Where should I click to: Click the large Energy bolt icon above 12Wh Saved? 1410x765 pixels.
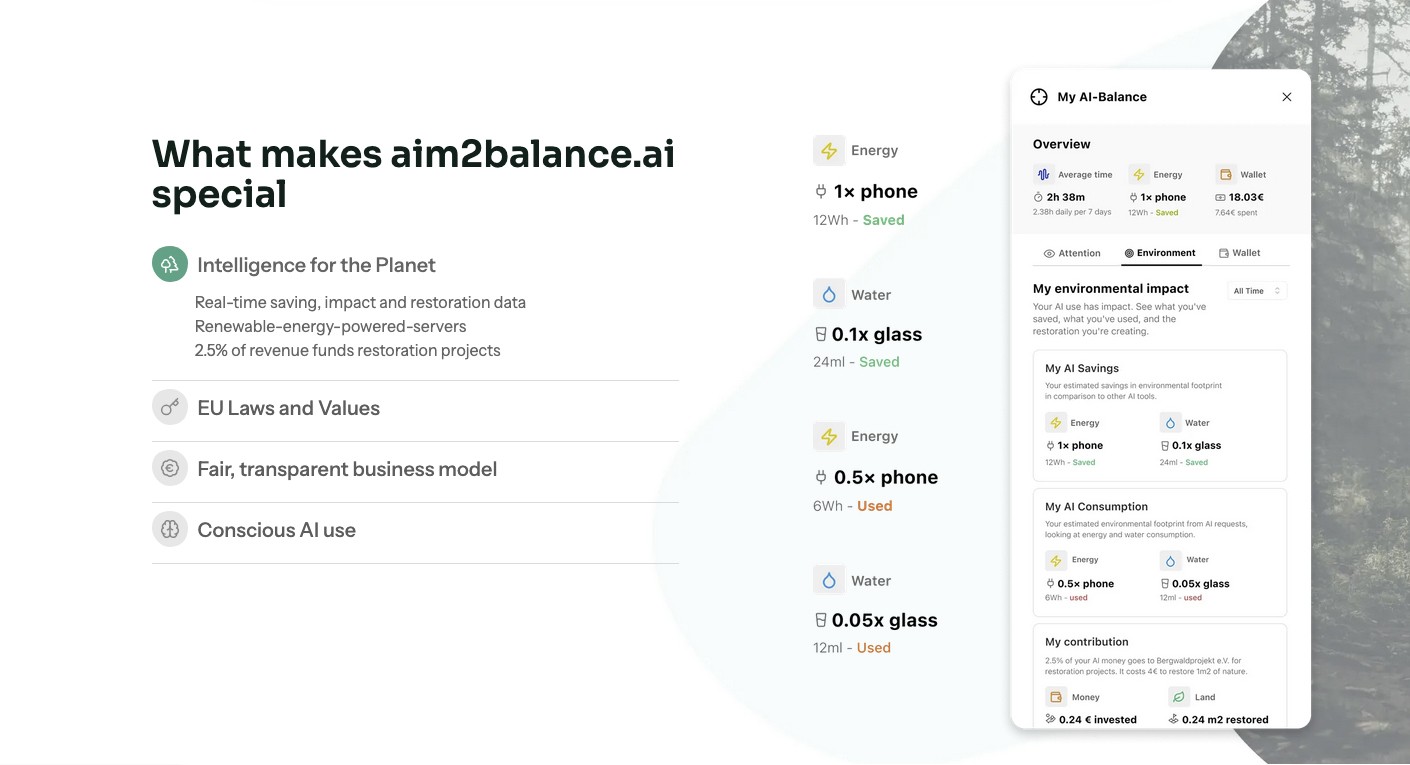[829, 151]
